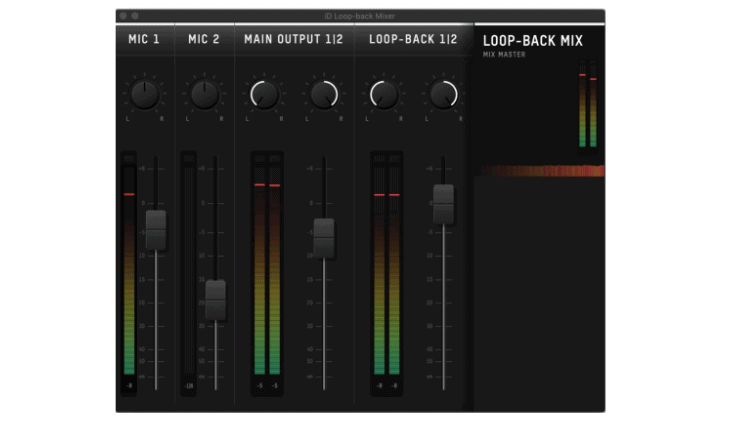Click the Loop-back 1|2 fader handle
Screen dimensions: 750x421
coord(443,204)
